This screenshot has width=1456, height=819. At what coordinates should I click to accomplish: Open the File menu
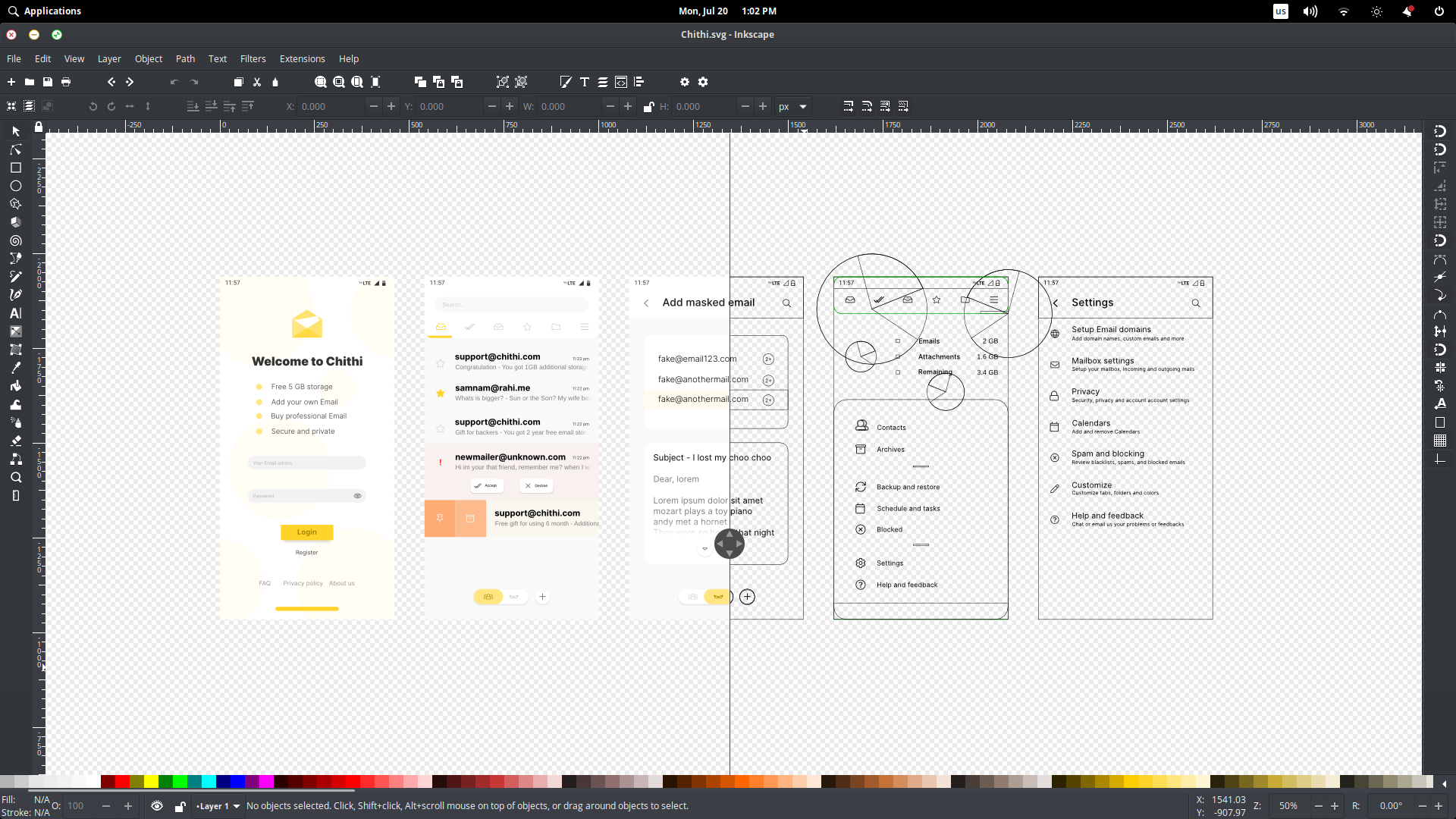click(14, 58)
